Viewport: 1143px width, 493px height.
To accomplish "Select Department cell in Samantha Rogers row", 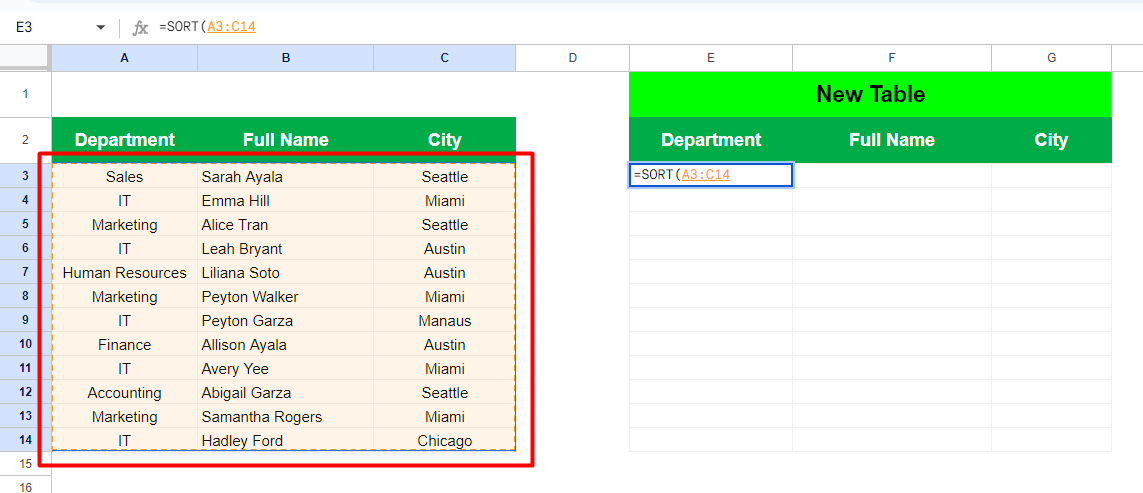I will point(125,417).
